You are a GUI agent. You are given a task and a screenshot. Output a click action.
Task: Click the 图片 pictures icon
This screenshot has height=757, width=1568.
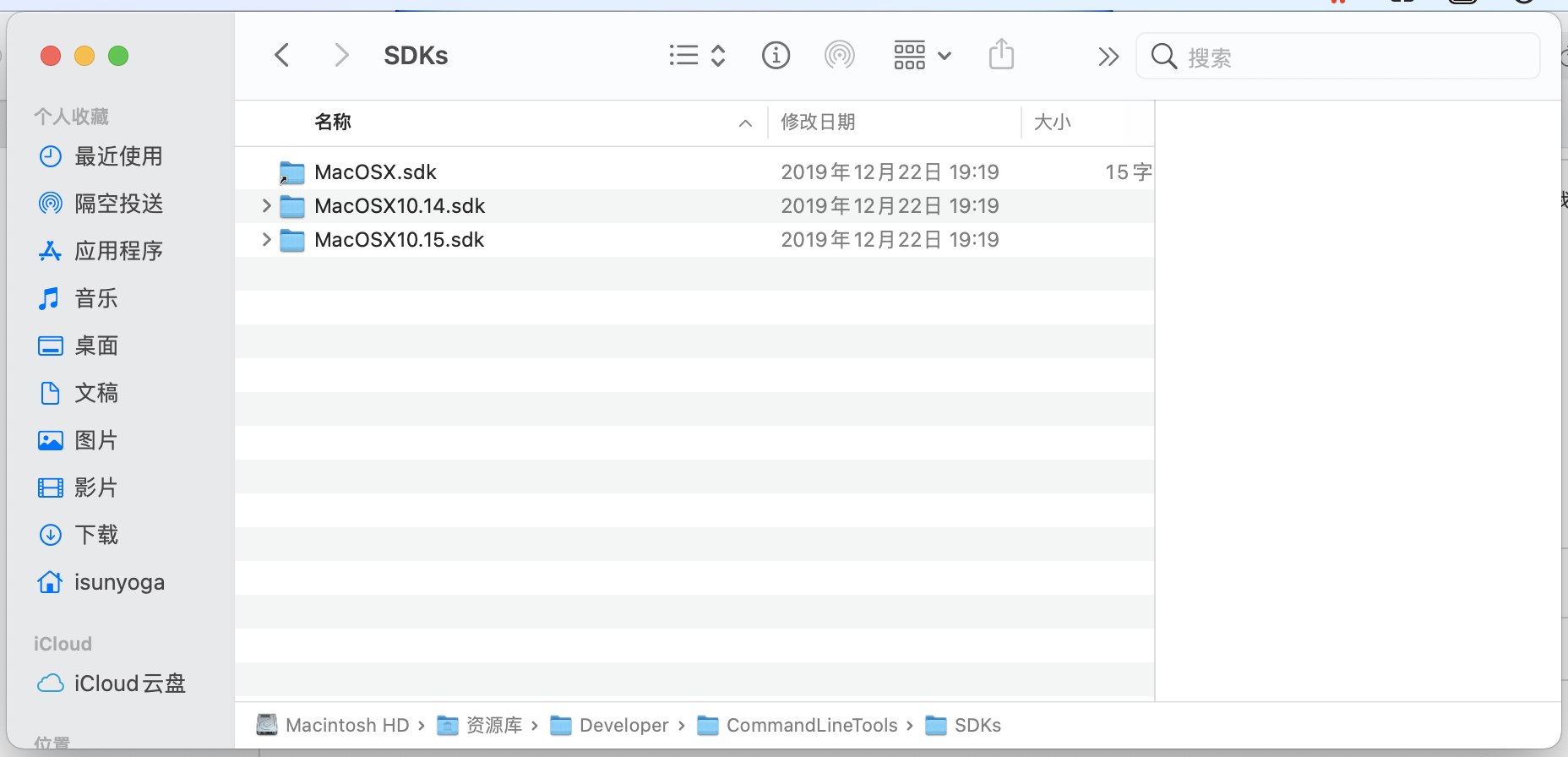coord(51,440)
